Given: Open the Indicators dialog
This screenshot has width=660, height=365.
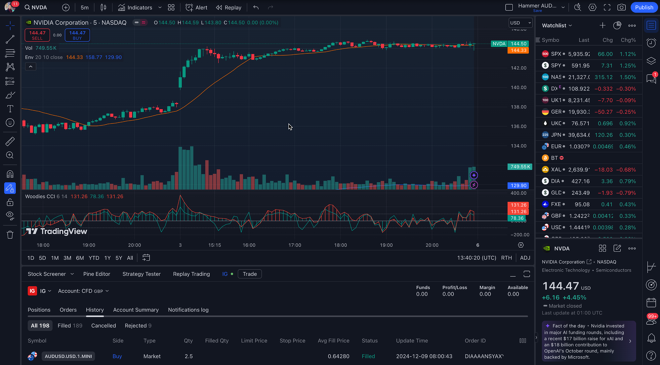Looking at the screenshot, I should pos(135,8).
